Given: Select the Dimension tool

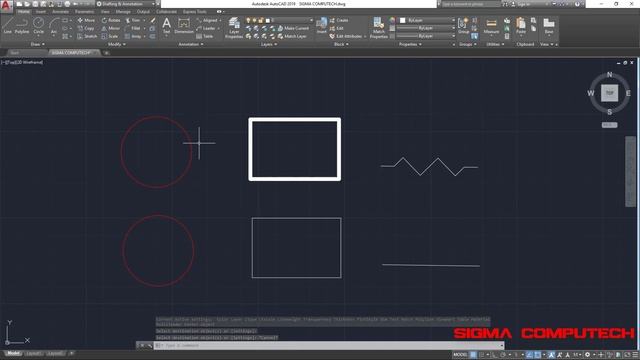Looking at the screenshot, I should 184,25.
